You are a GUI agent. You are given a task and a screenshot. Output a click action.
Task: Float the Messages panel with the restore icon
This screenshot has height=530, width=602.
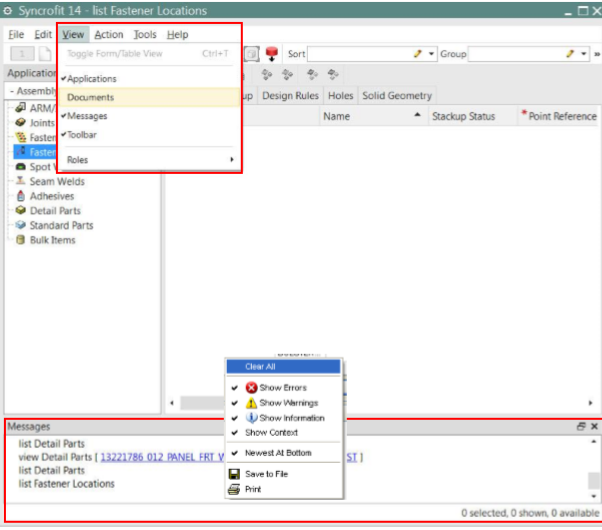pos(581,426)
